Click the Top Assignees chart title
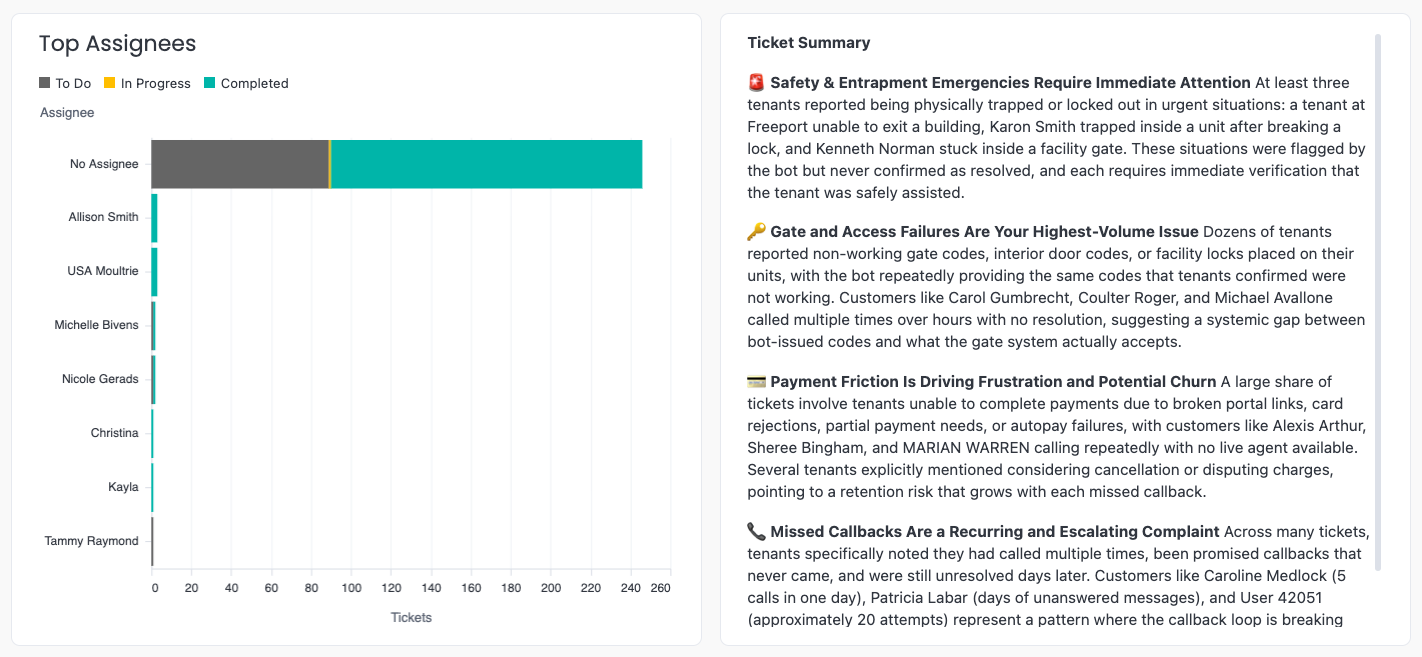 117,43
